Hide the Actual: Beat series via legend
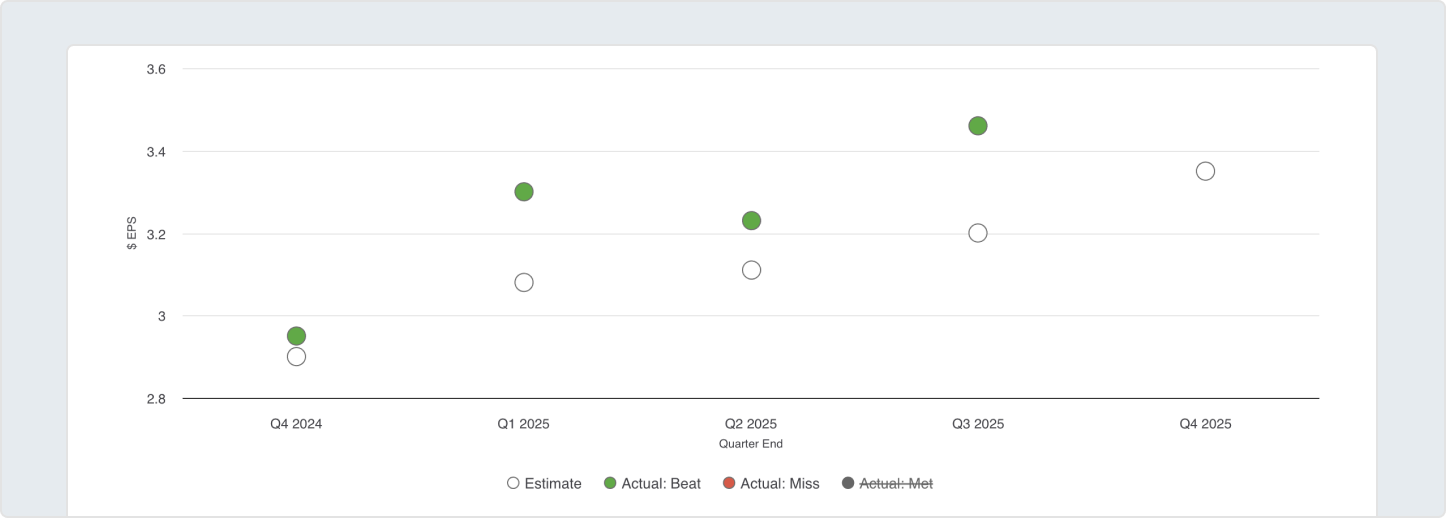This screenshot has width=1446, height=518. (x=661, y=484)
